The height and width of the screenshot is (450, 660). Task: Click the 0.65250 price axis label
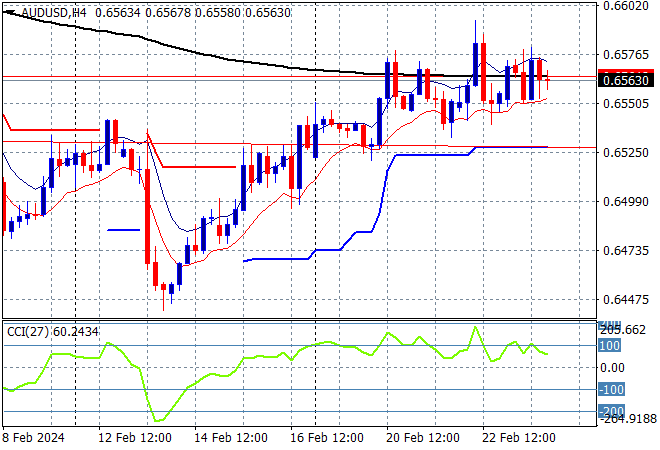626,152
